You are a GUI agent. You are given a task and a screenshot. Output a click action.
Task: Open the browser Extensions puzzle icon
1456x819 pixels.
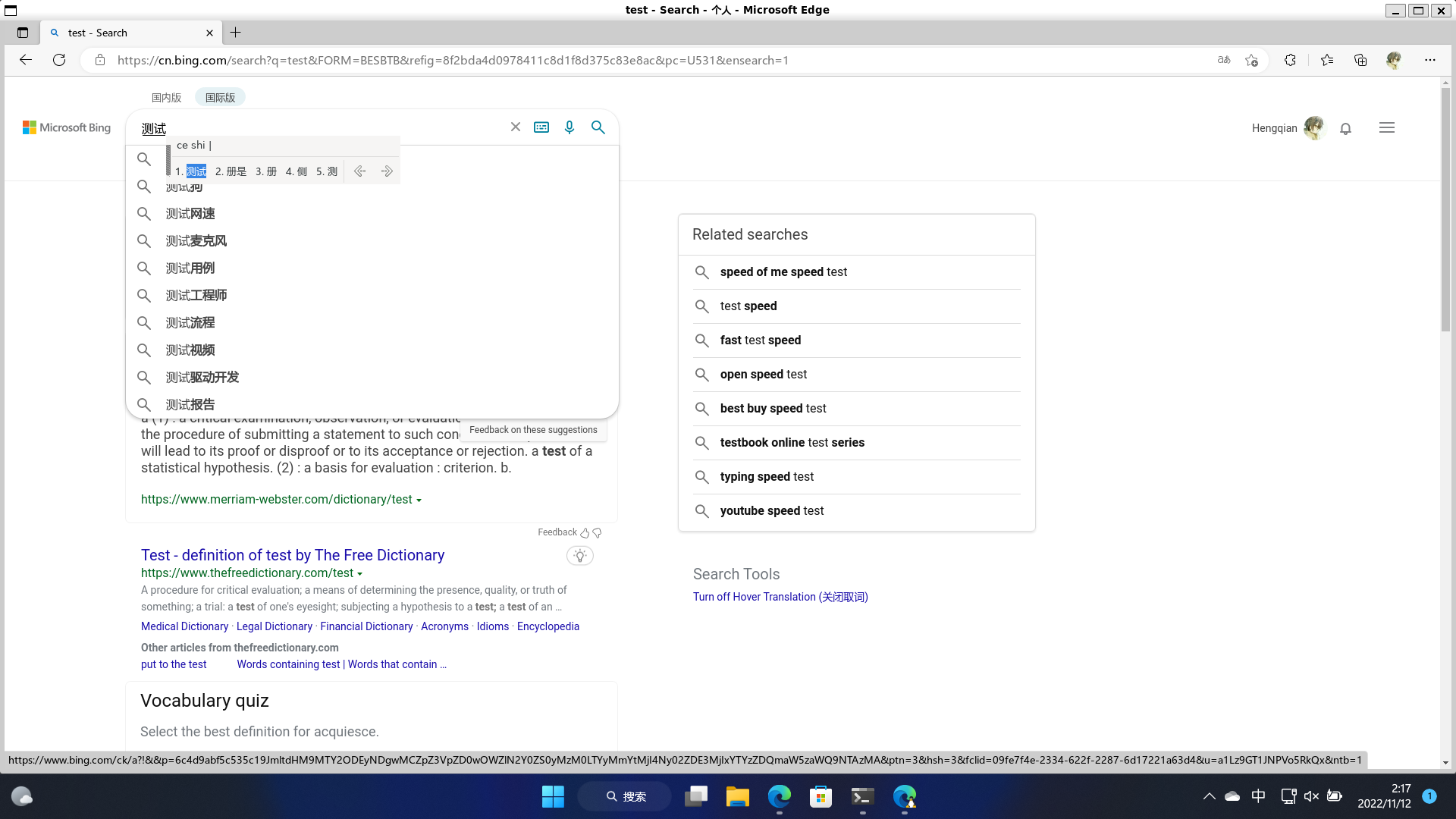point(1291,60)
